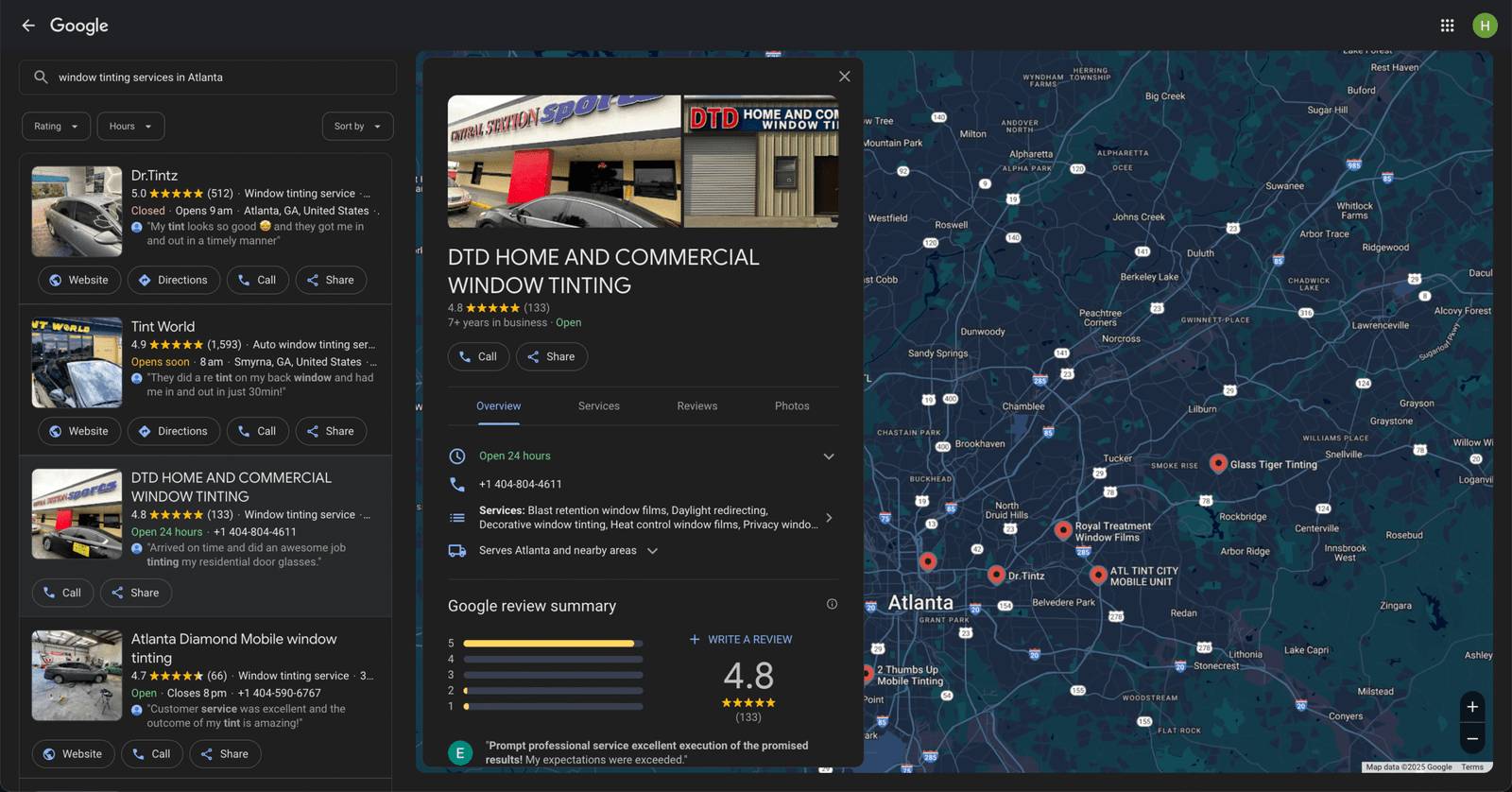Viewport: 1512px width, 792px height.
Task: Switch to the Services tab
Action: [599, 406]
